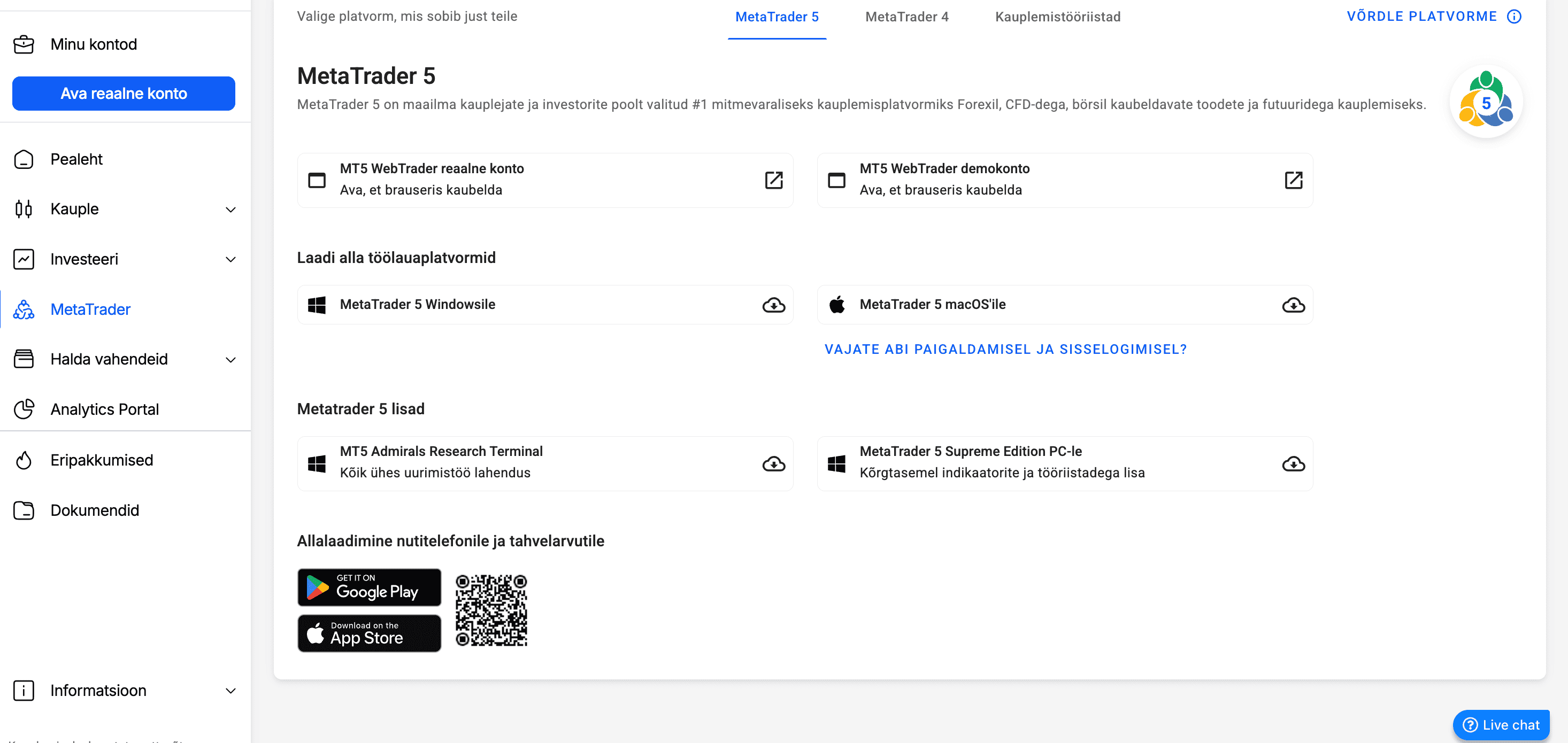Screen dimensions: 1568x743
Task: Open Vajate abi paigaldamisel ja sisselogimisel link
Action: click(1005, 349)
